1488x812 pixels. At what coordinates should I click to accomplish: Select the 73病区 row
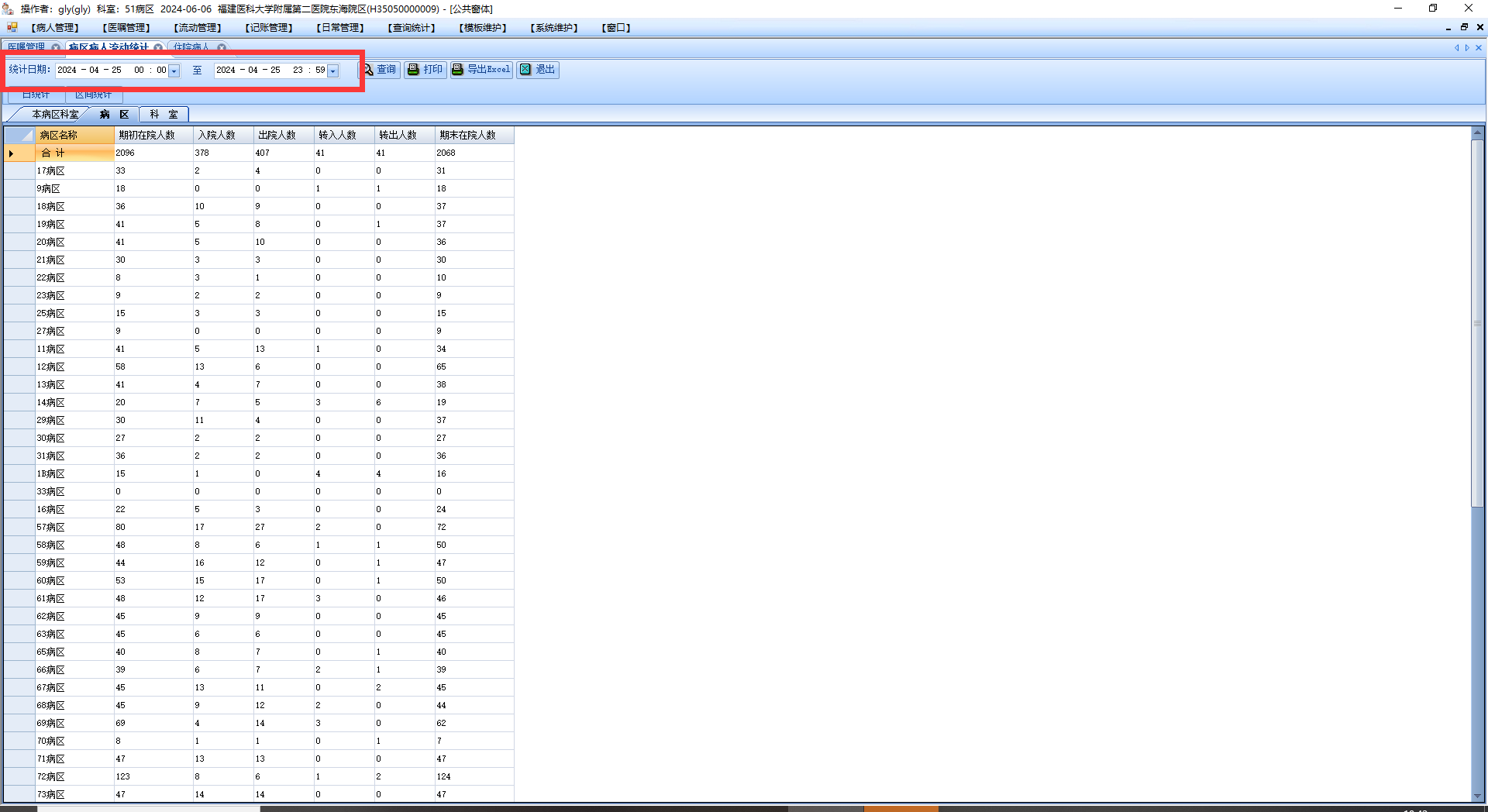click(259, 795)
